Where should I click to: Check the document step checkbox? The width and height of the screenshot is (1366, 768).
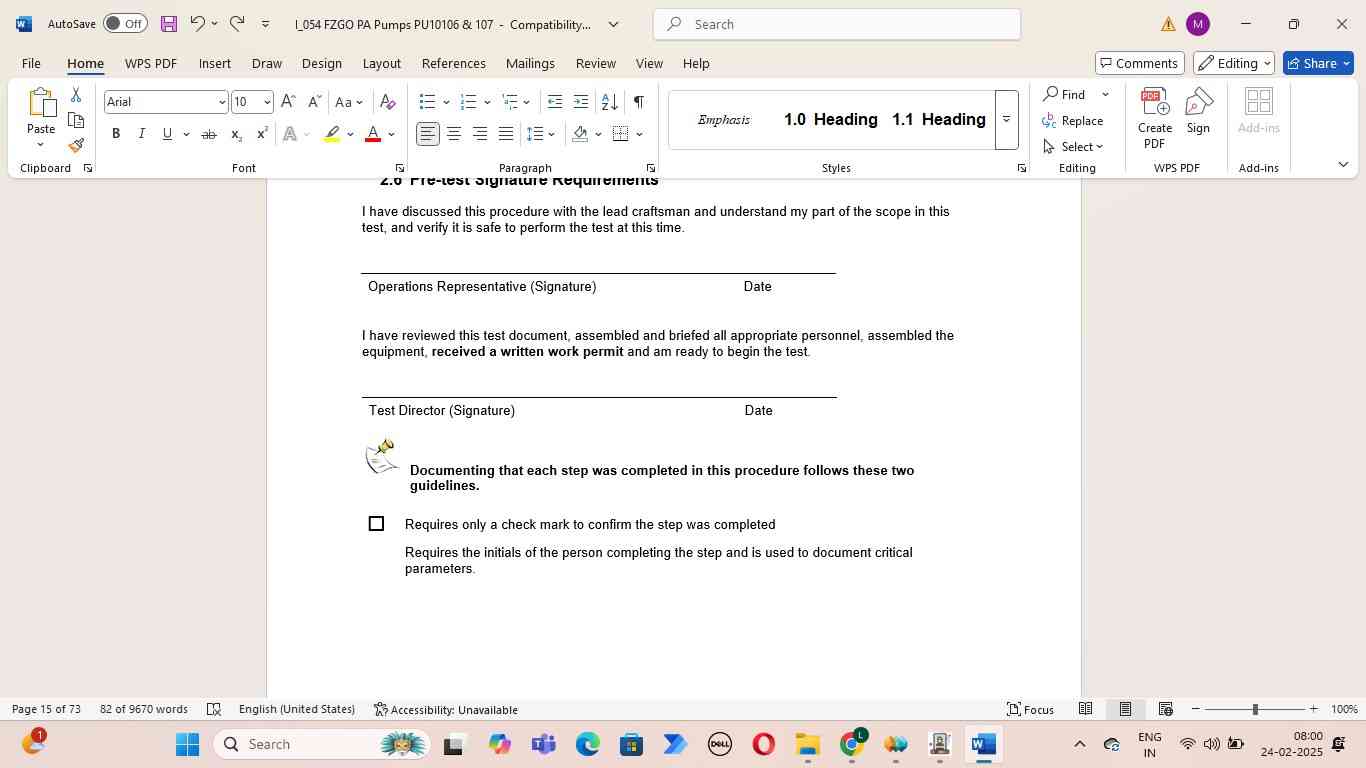point(376,524)
